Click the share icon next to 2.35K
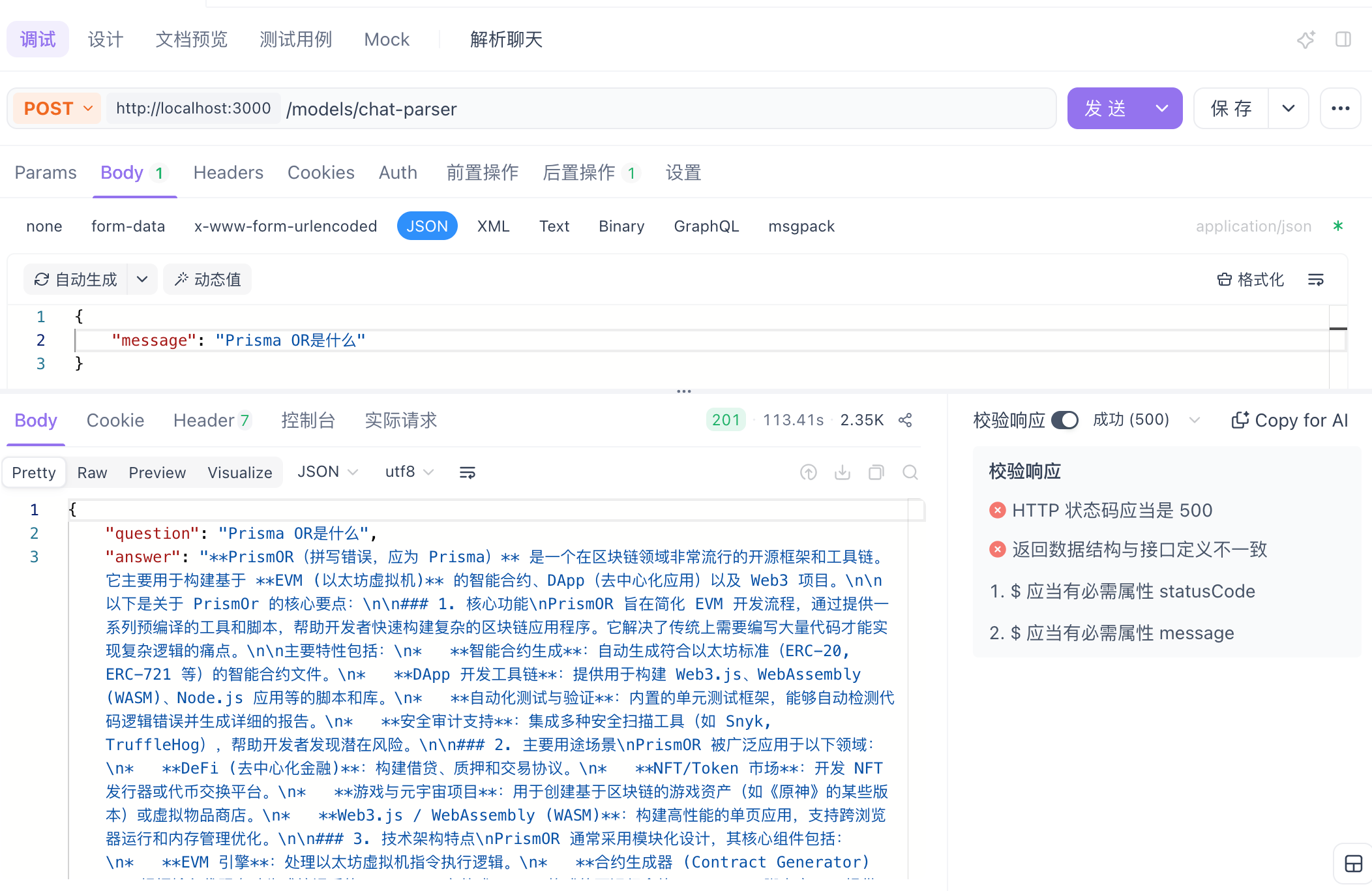Screen dimensions: 1372x891 905,420
